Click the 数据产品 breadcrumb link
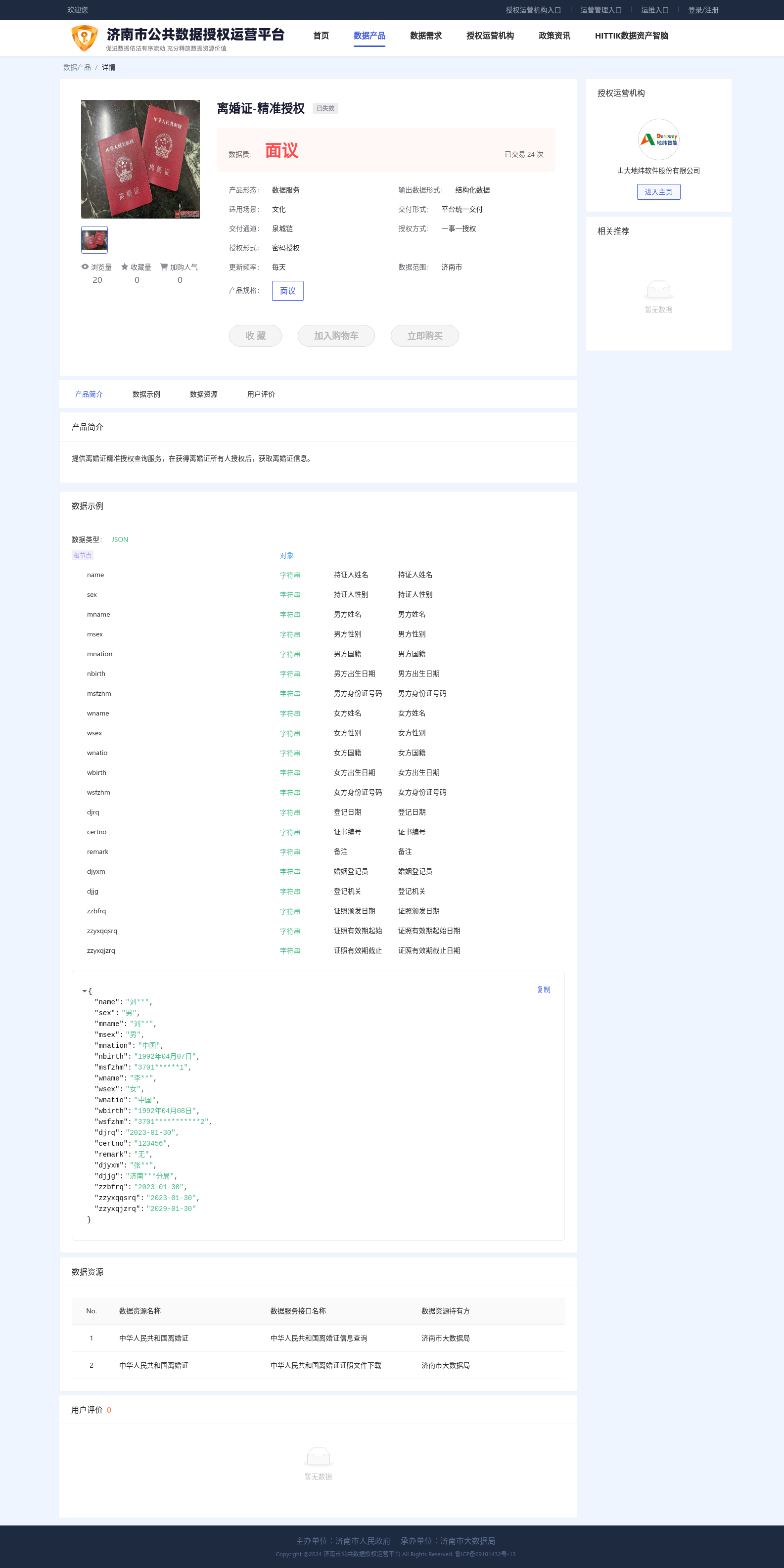This screenshot has width=784, height=1568. pyautogui.click(x=77, y=68)
